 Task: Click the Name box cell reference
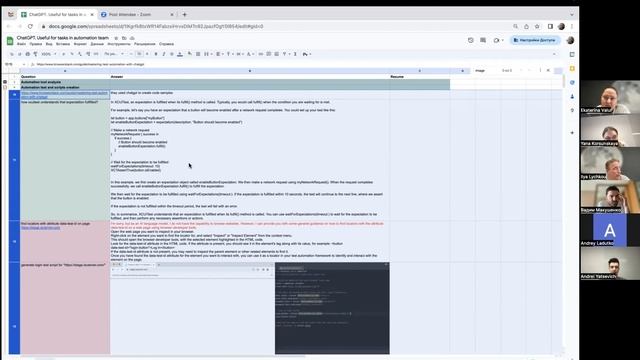click(10, 64)
